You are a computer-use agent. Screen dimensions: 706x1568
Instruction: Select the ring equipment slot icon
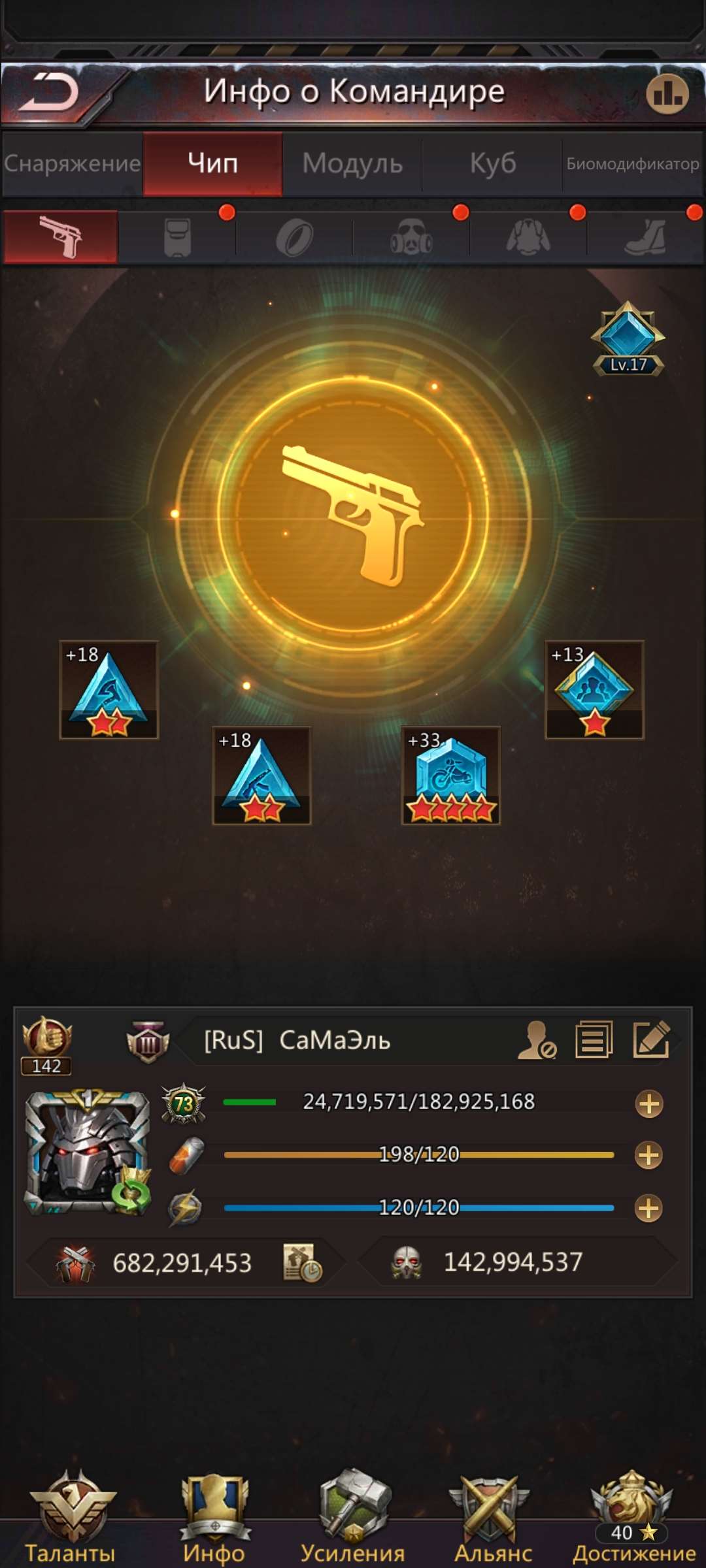tap(294, 237)
